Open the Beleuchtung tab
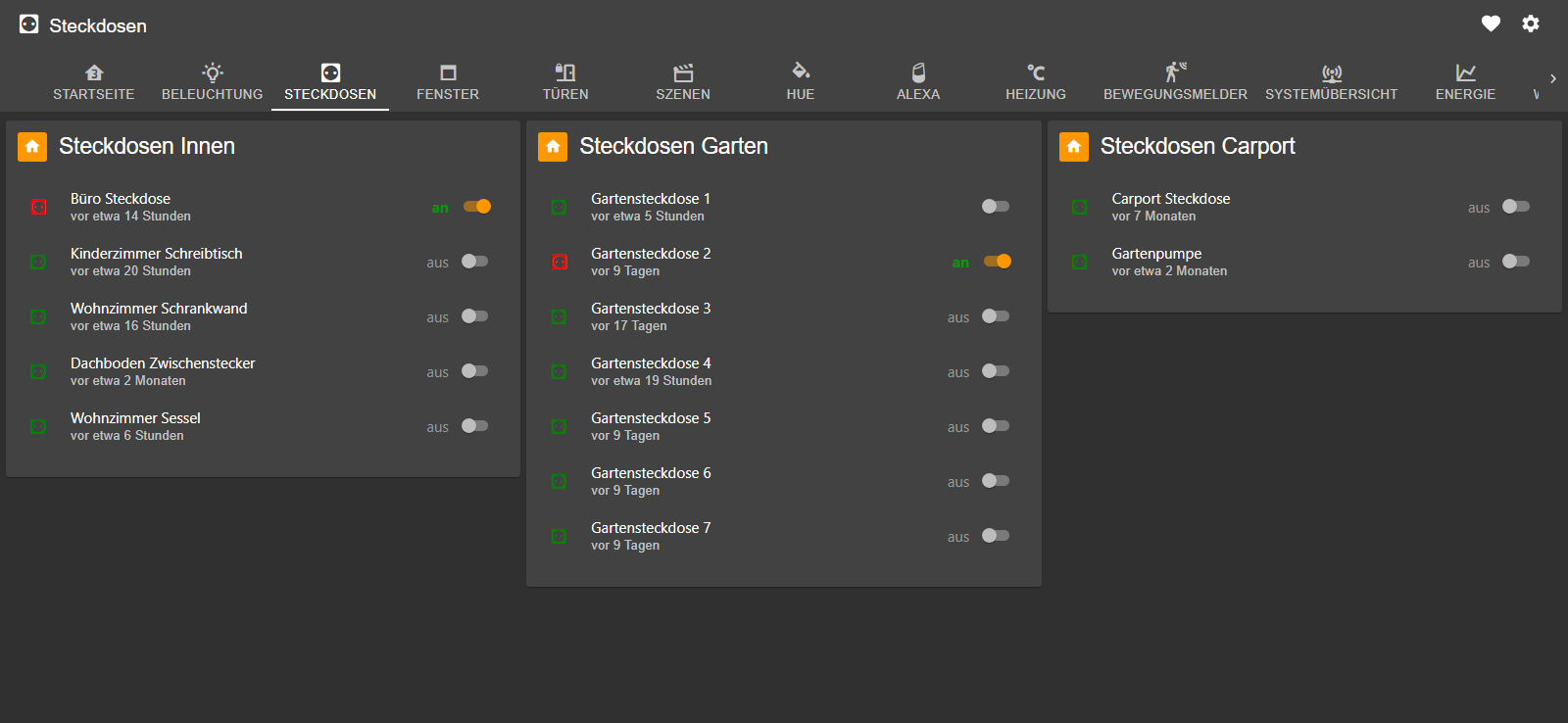Viewport: 1568px width, 723px height. pyautogui.click(x=213, y=82)
